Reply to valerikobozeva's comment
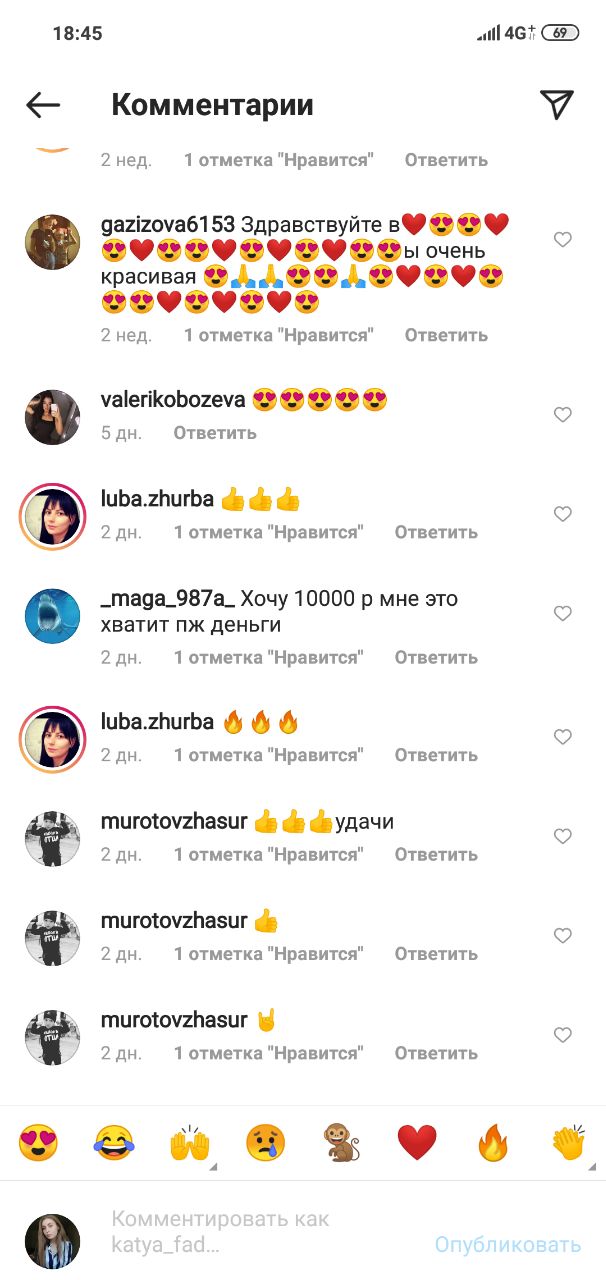 215,433
